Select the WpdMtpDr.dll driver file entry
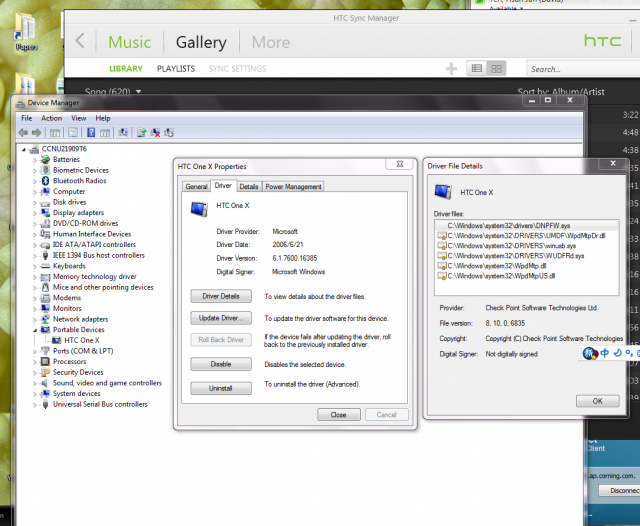The height and width of the screenshot is (526, 640). (x=527, y=236)
